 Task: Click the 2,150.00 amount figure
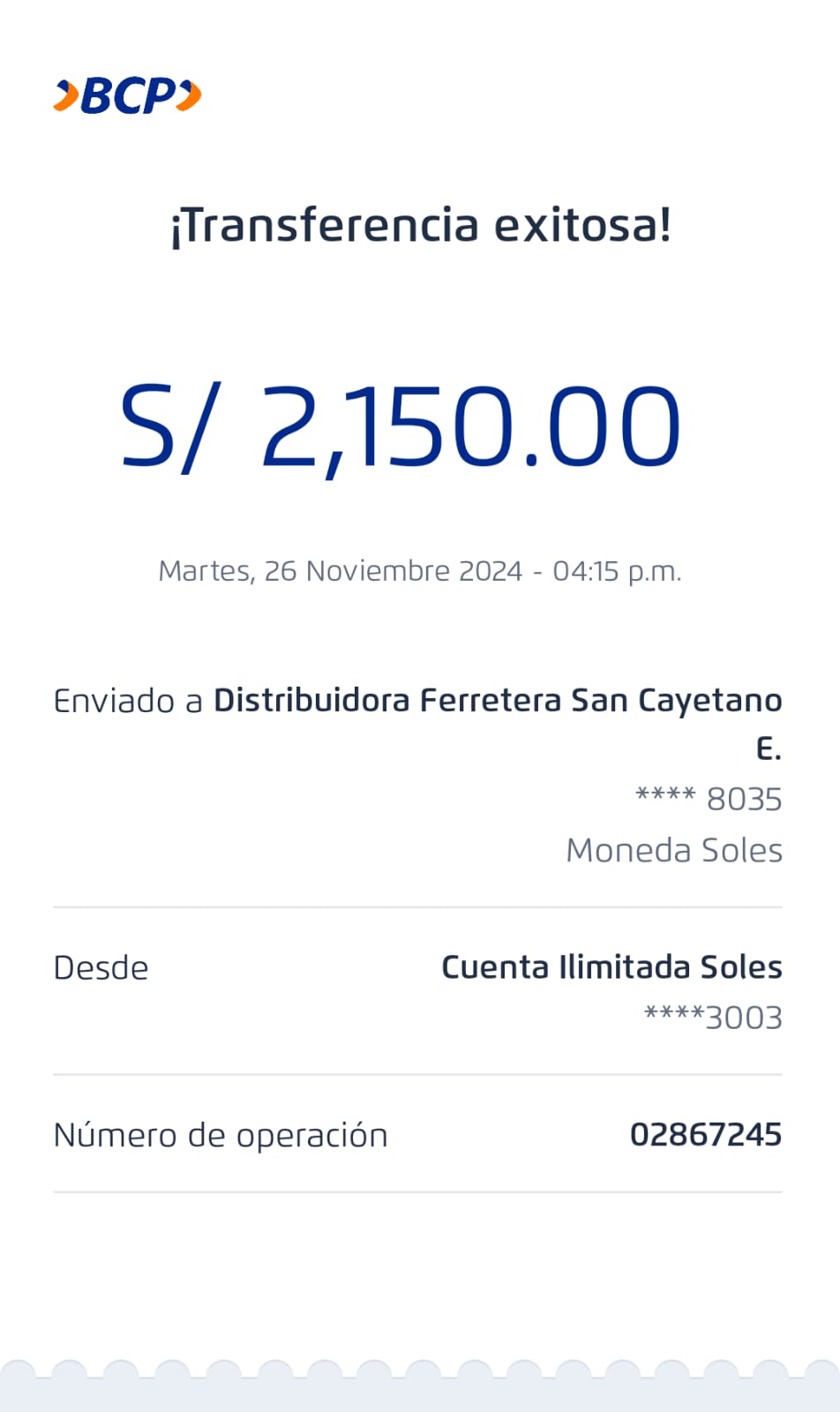coord(470,428)
